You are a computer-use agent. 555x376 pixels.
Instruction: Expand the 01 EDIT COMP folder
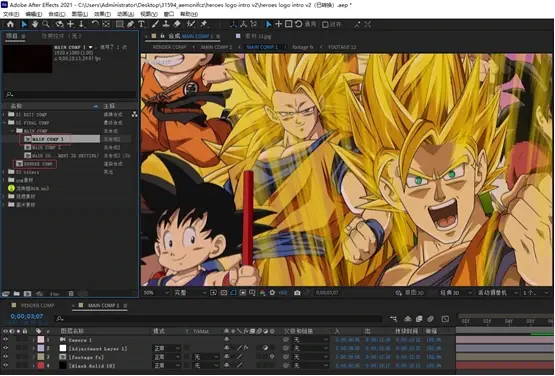pyautogui.click(x=4, y=114)
